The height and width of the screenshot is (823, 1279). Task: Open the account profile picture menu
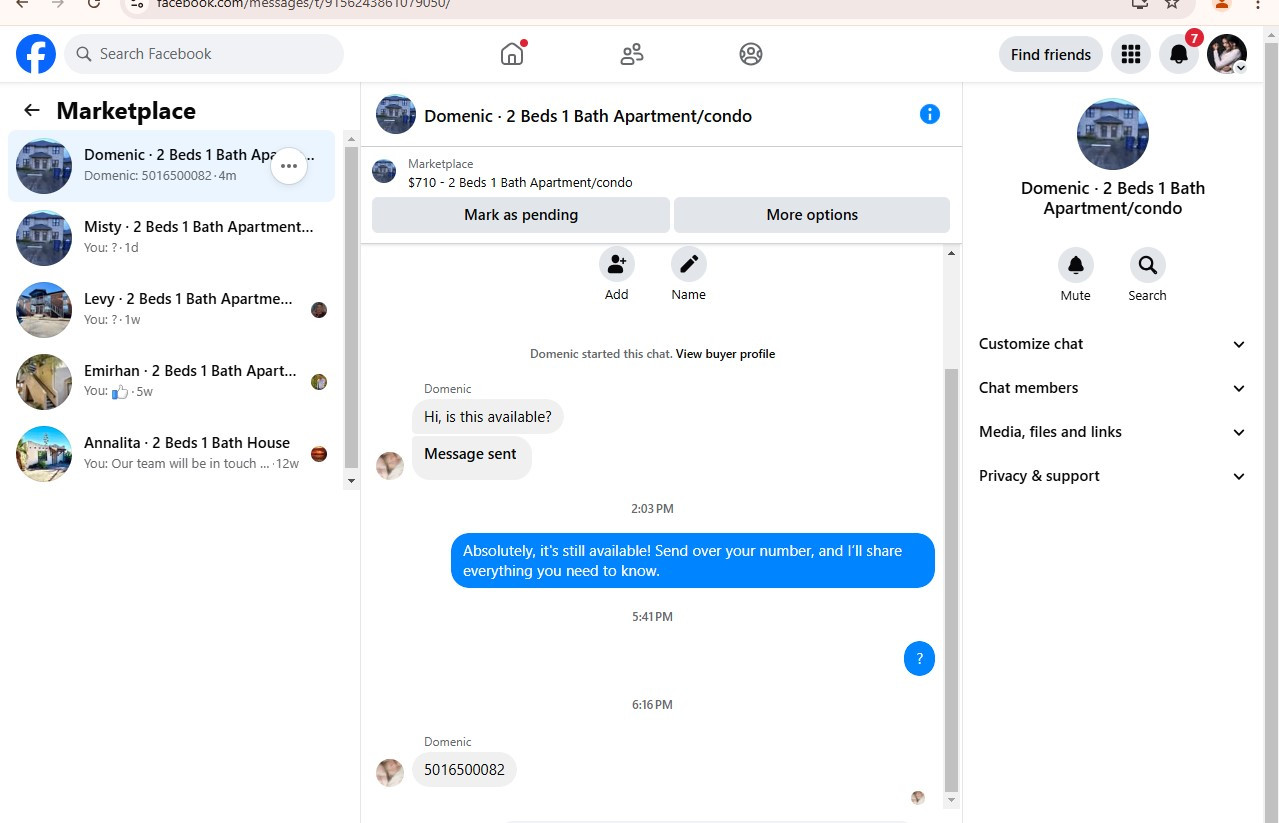[x=1226, y=54]
